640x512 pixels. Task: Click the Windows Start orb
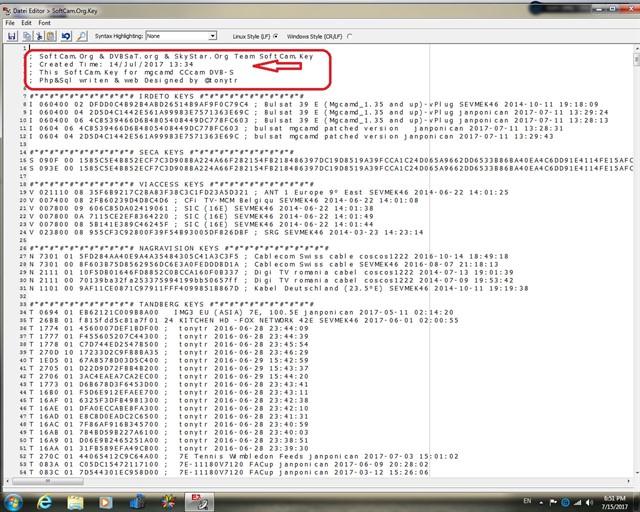pyautogui.click(x=13, y=502)
